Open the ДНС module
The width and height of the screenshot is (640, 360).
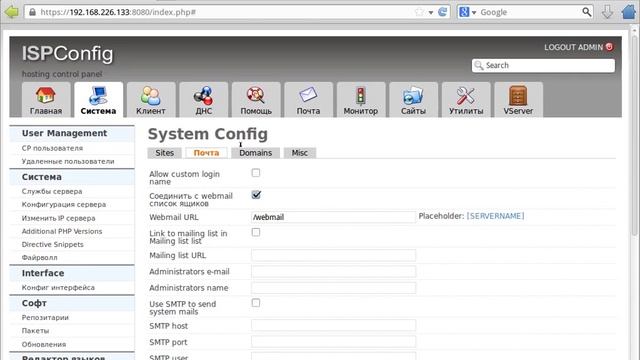(x=203, y=100)
